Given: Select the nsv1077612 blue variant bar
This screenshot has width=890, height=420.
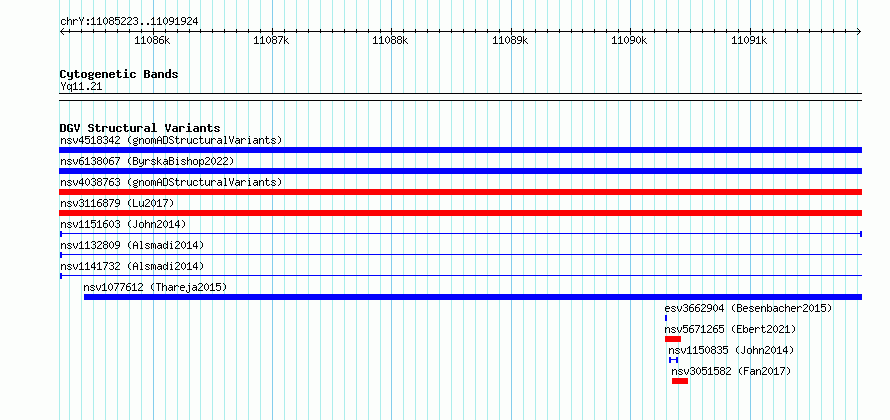Looking at the screenshot, I should pos(473,297).
